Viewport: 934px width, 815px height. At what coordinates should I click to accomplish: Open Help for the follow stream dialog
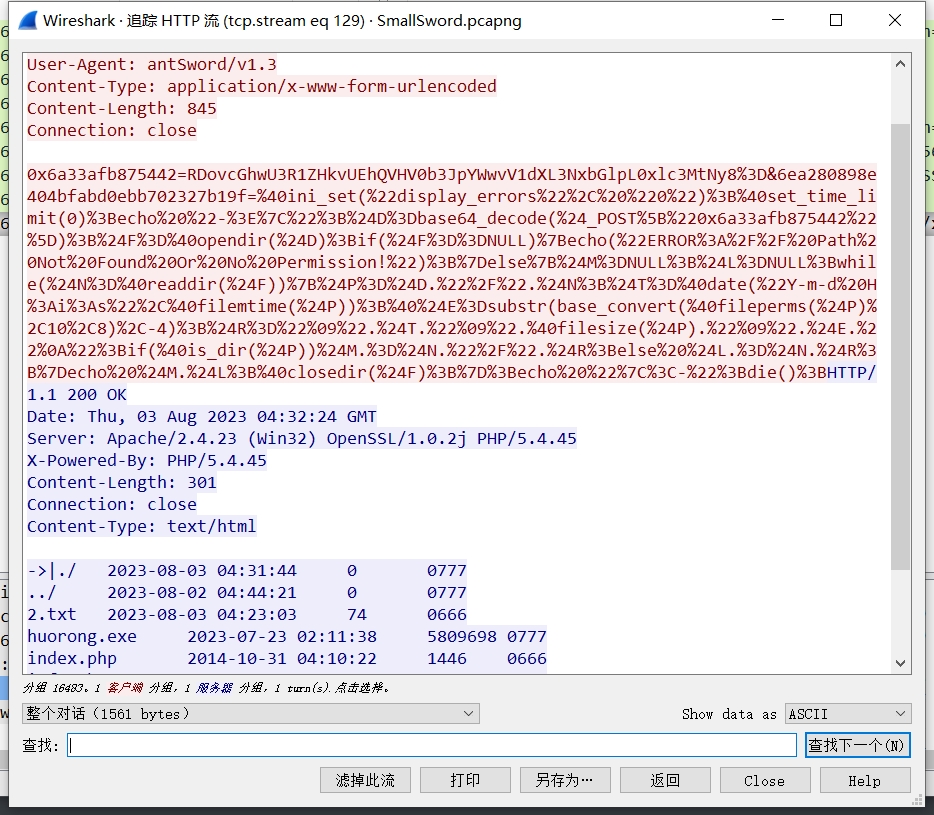865,780
